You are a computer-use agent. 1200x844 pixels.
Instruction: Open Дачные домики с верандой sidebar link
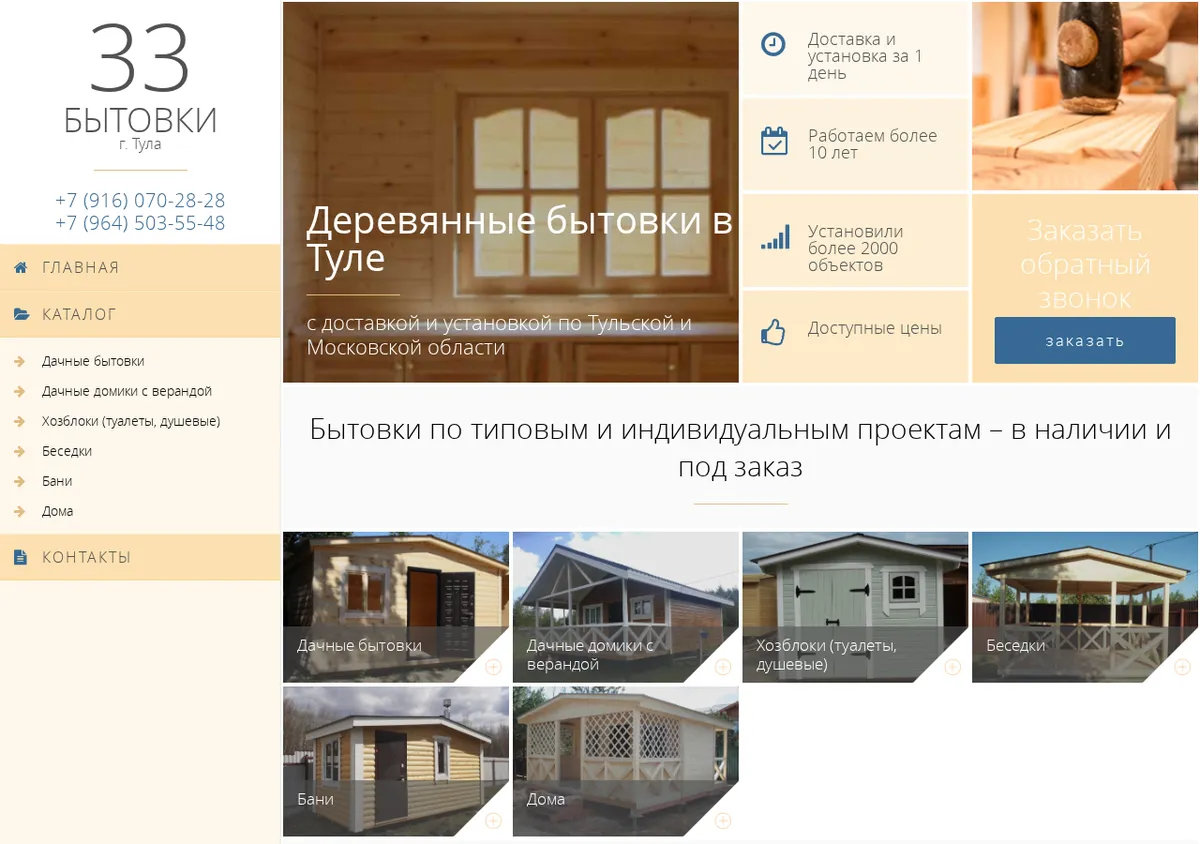coord(127,391)
